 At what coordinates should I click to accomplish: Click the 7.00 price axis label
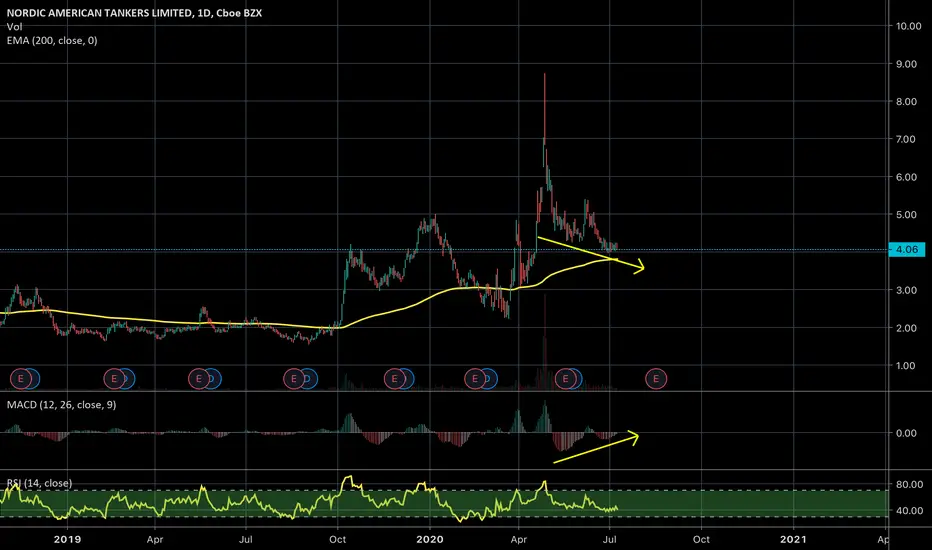point(906,139)
